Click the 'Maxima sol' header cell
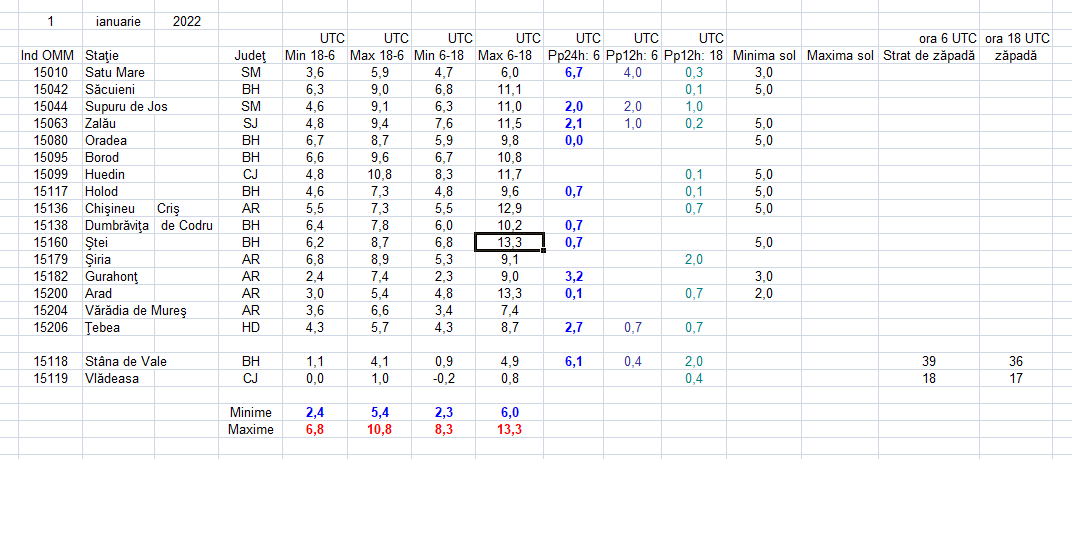The image size is (1072, 540). click(x=840, y=55)
